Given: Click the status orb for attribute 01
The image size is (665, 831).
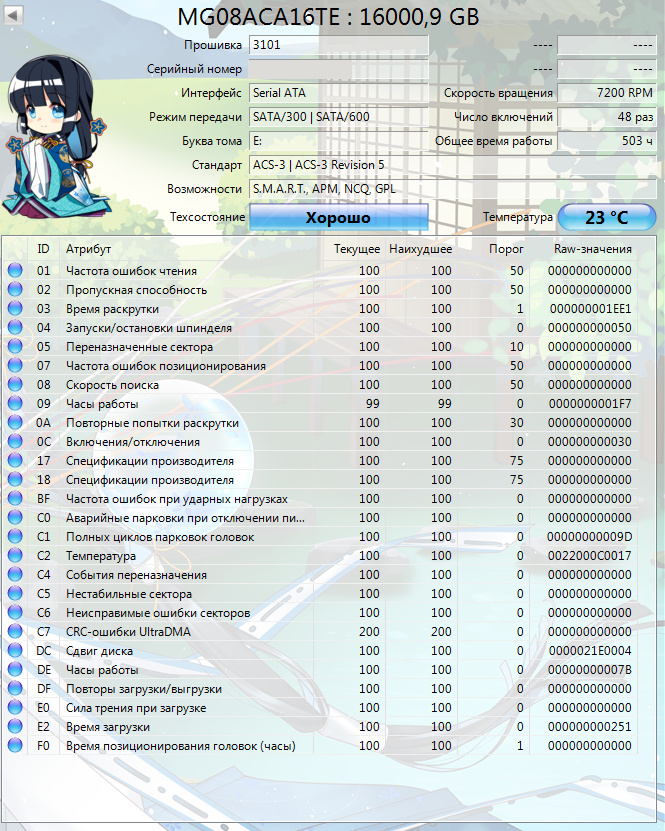Looking at the screenshot, I should coord(15,270).
